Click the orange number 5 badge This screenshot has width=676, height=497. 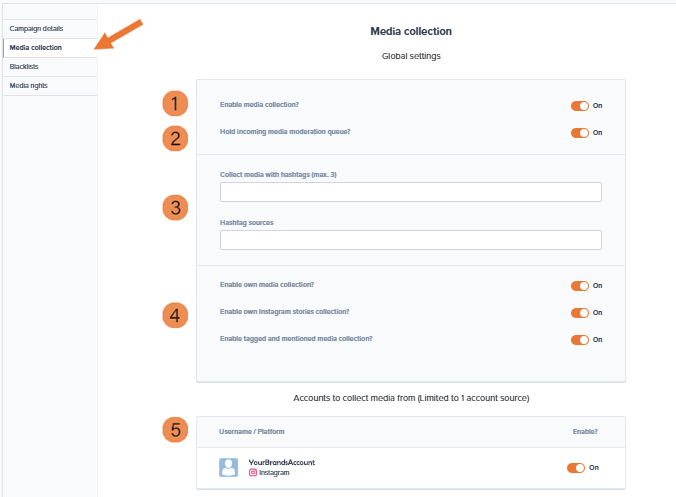tap(176, 430)
